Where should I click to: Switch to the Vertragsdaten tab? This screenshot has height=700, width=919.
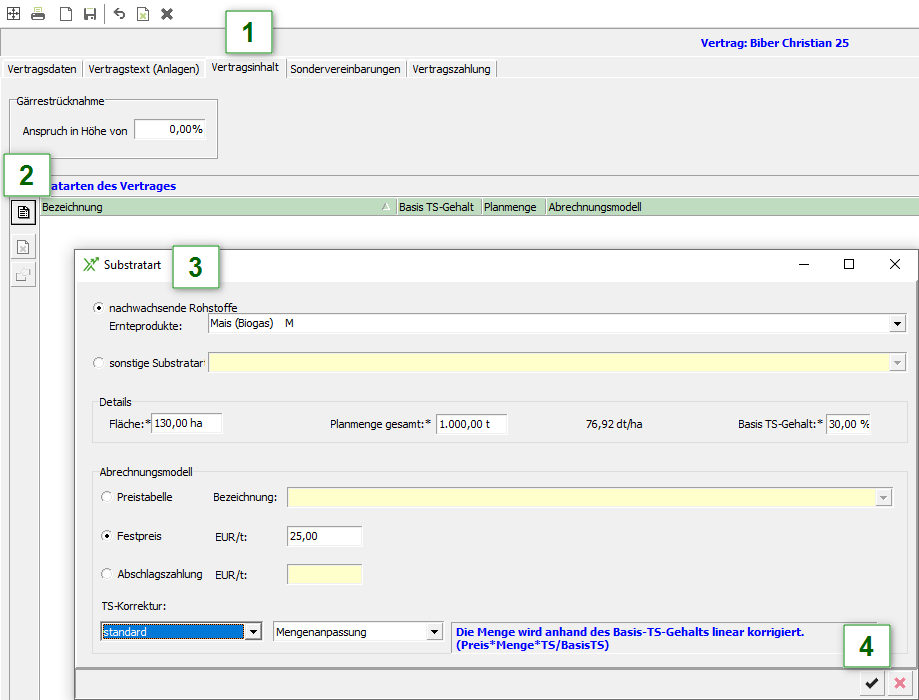[41, 69]
